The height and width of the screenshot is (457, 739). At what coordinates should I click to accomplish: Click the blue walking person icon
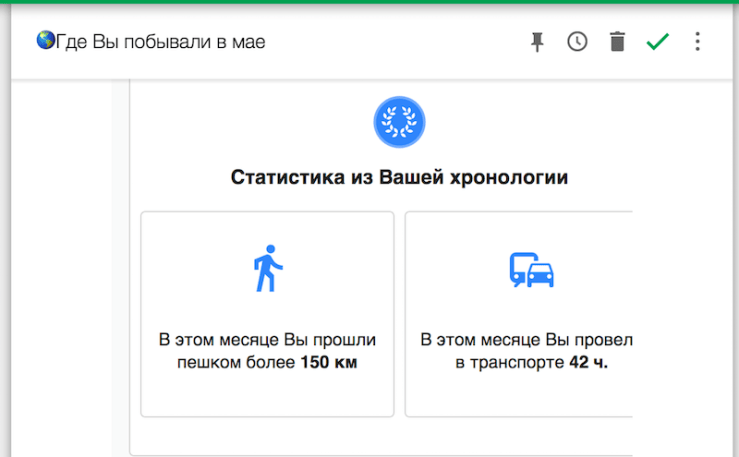coord(268,268)
